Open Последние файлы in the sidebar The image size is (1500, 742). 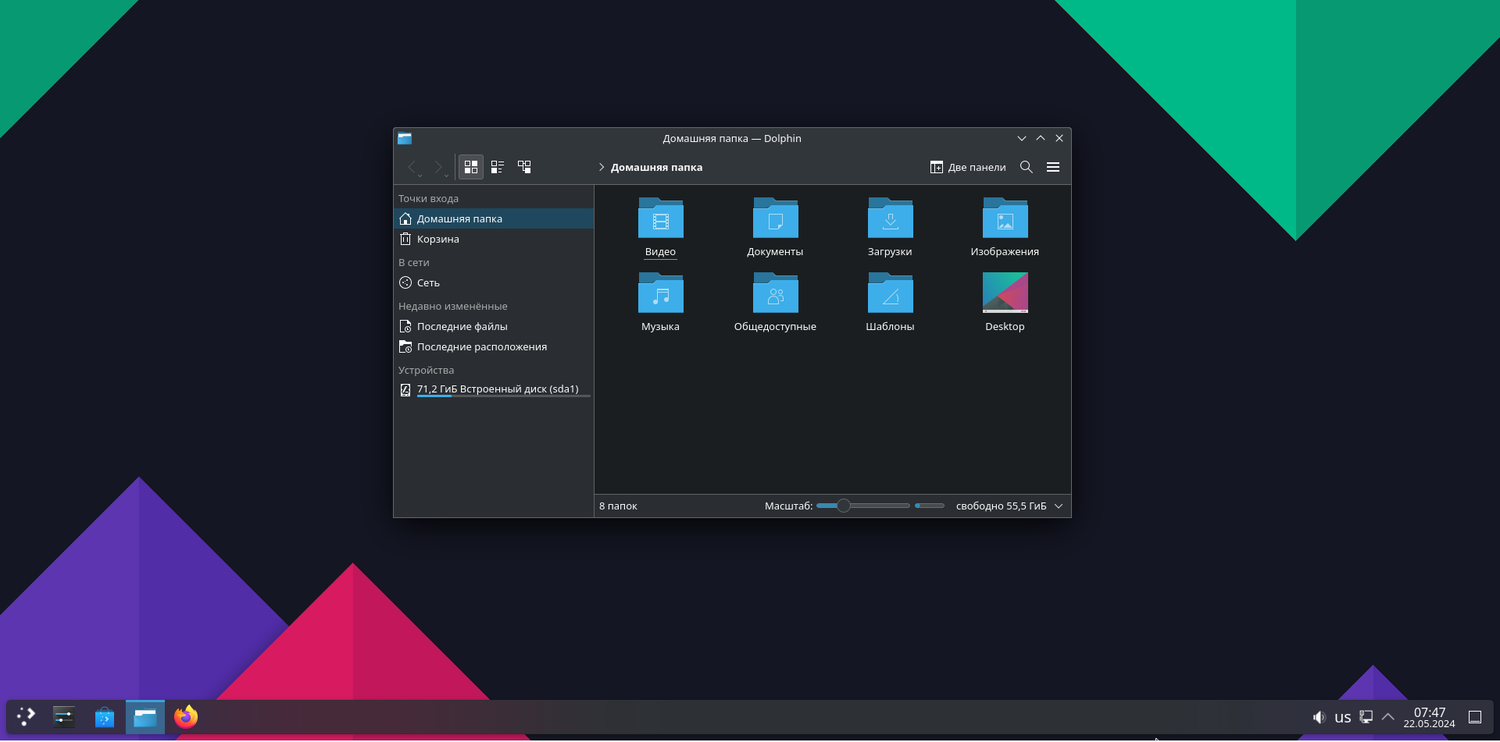tap(494, 326)
